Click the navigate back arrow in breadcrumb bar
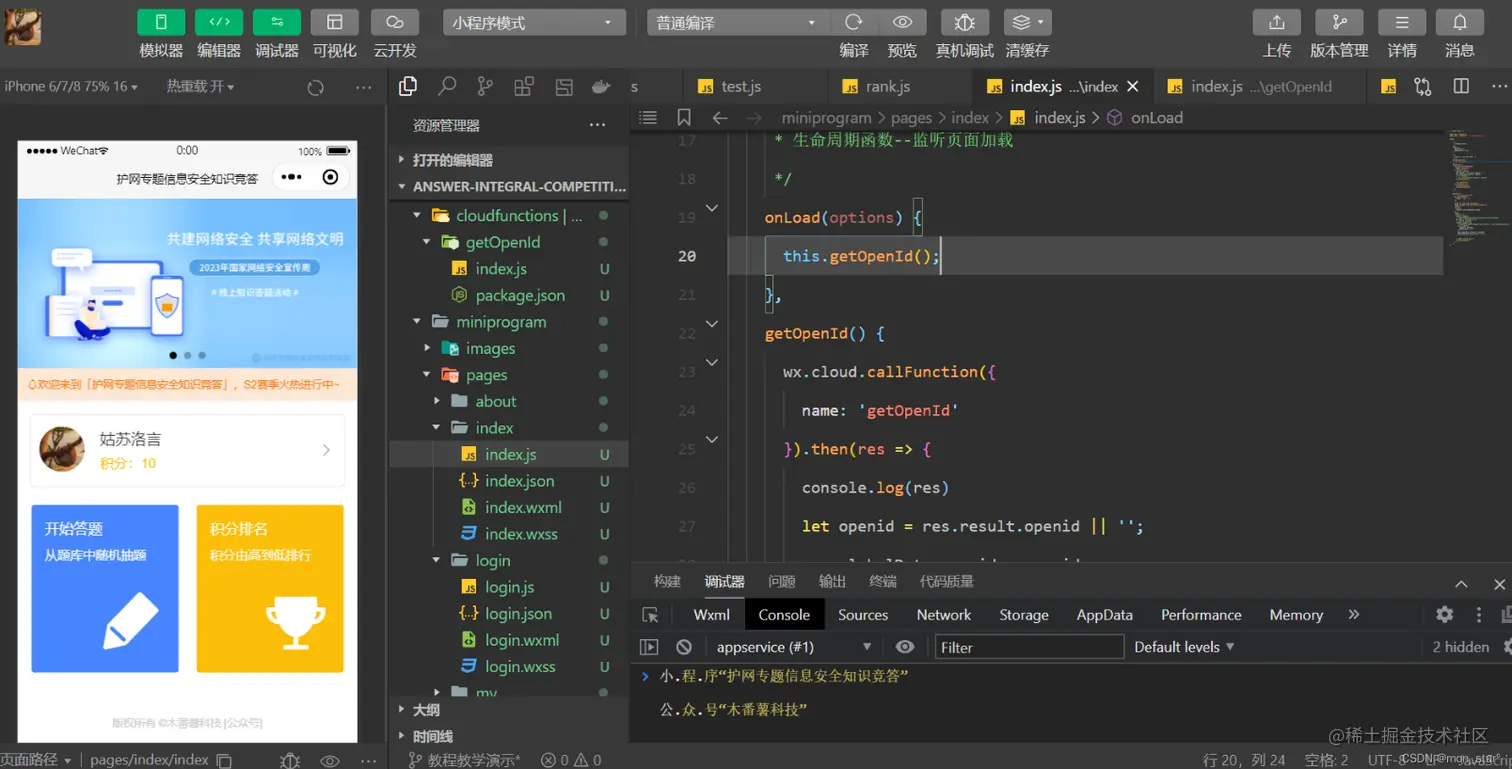Image resolution: width=1512 pixels, height=769 pixels. pos(720,117)
